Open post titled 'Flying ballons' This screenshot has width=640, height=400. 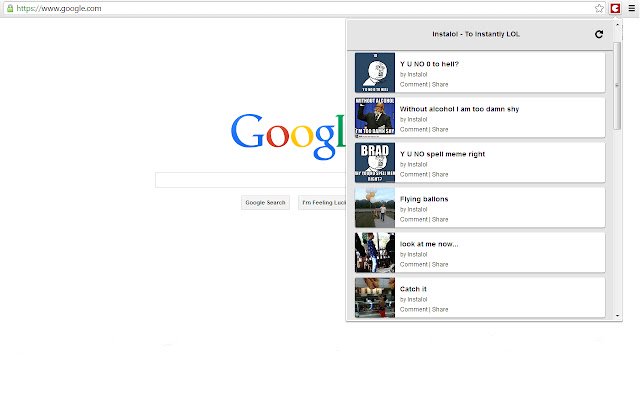[424, 199]
